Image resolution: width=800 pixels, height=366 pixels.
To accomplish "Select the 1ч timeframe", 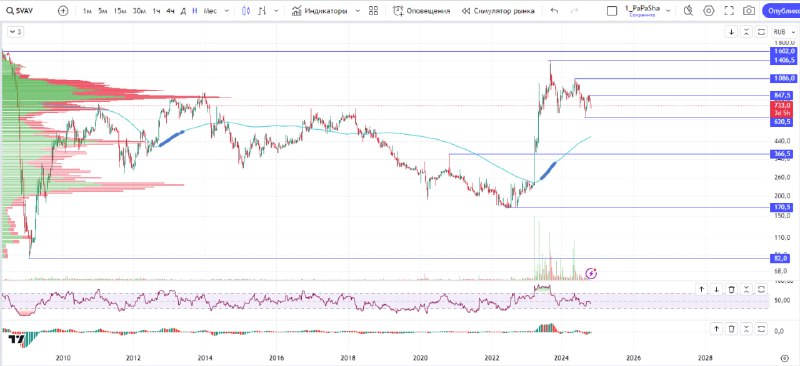I will pyautogui.click(x=157, y=11).
